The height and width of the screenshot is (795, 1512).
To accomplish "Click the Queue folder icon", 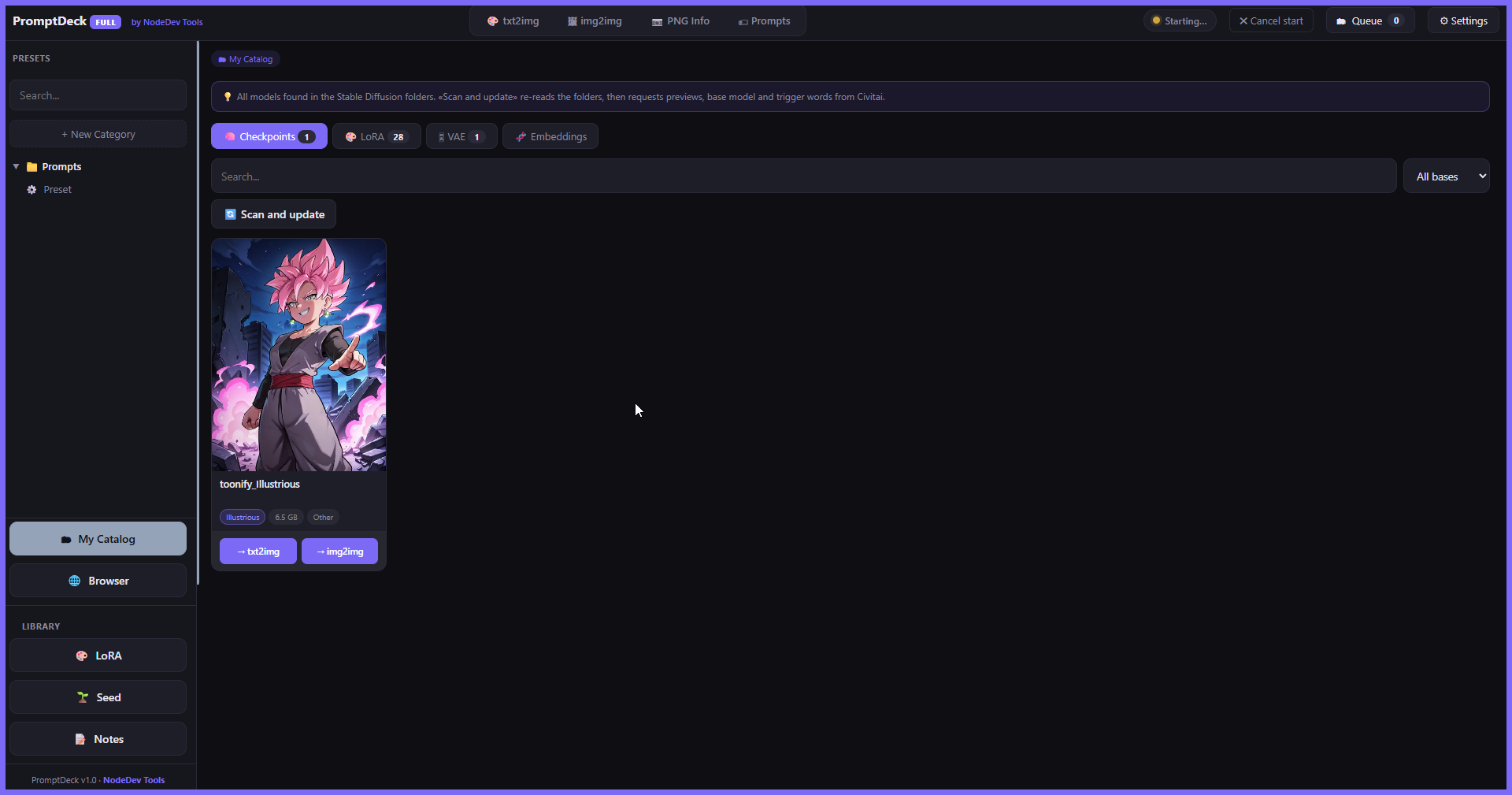I will tap(1341, 21).
